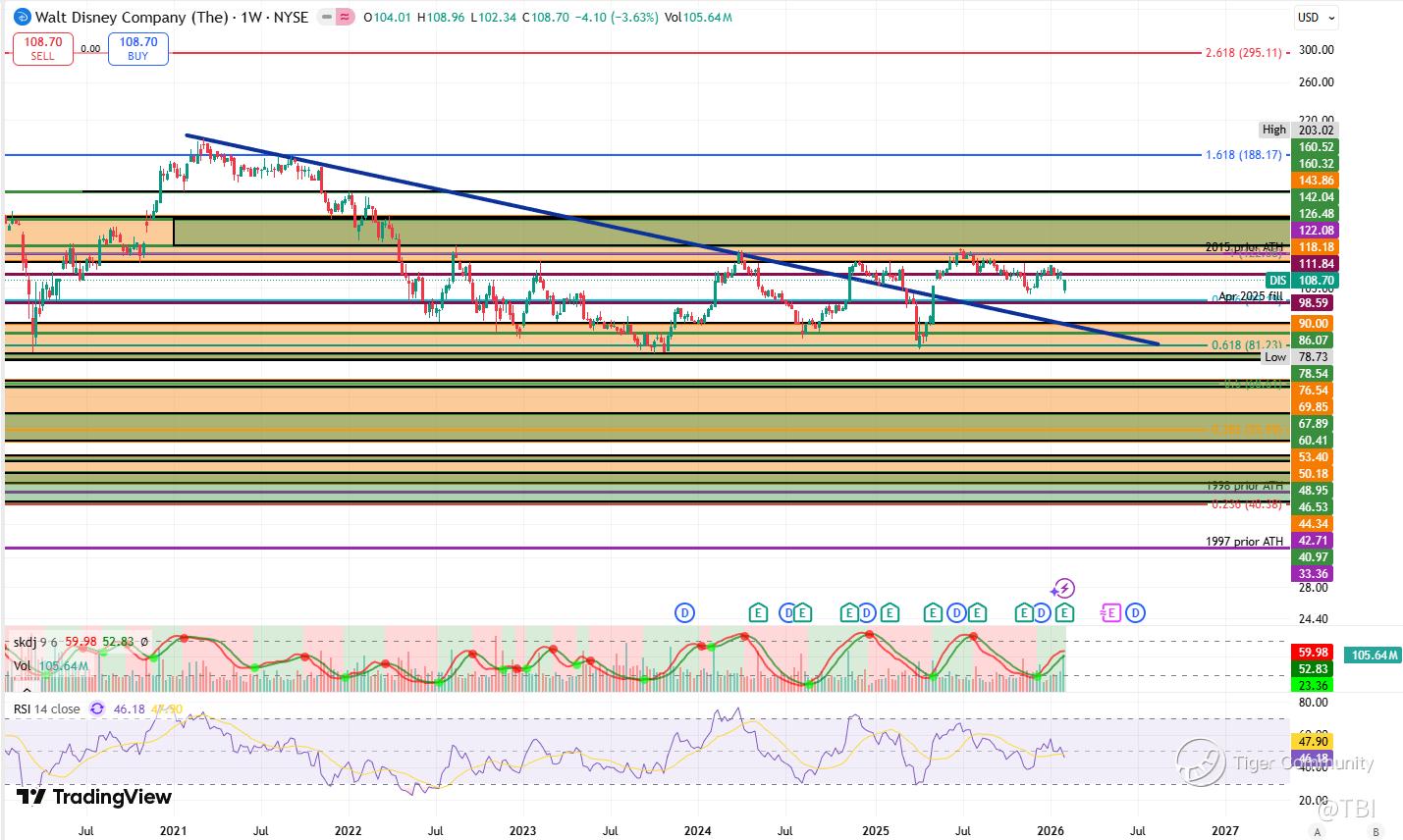Click the 300.00 price scale value
Screen dimensions: 1403x840
coord(1315,49)
